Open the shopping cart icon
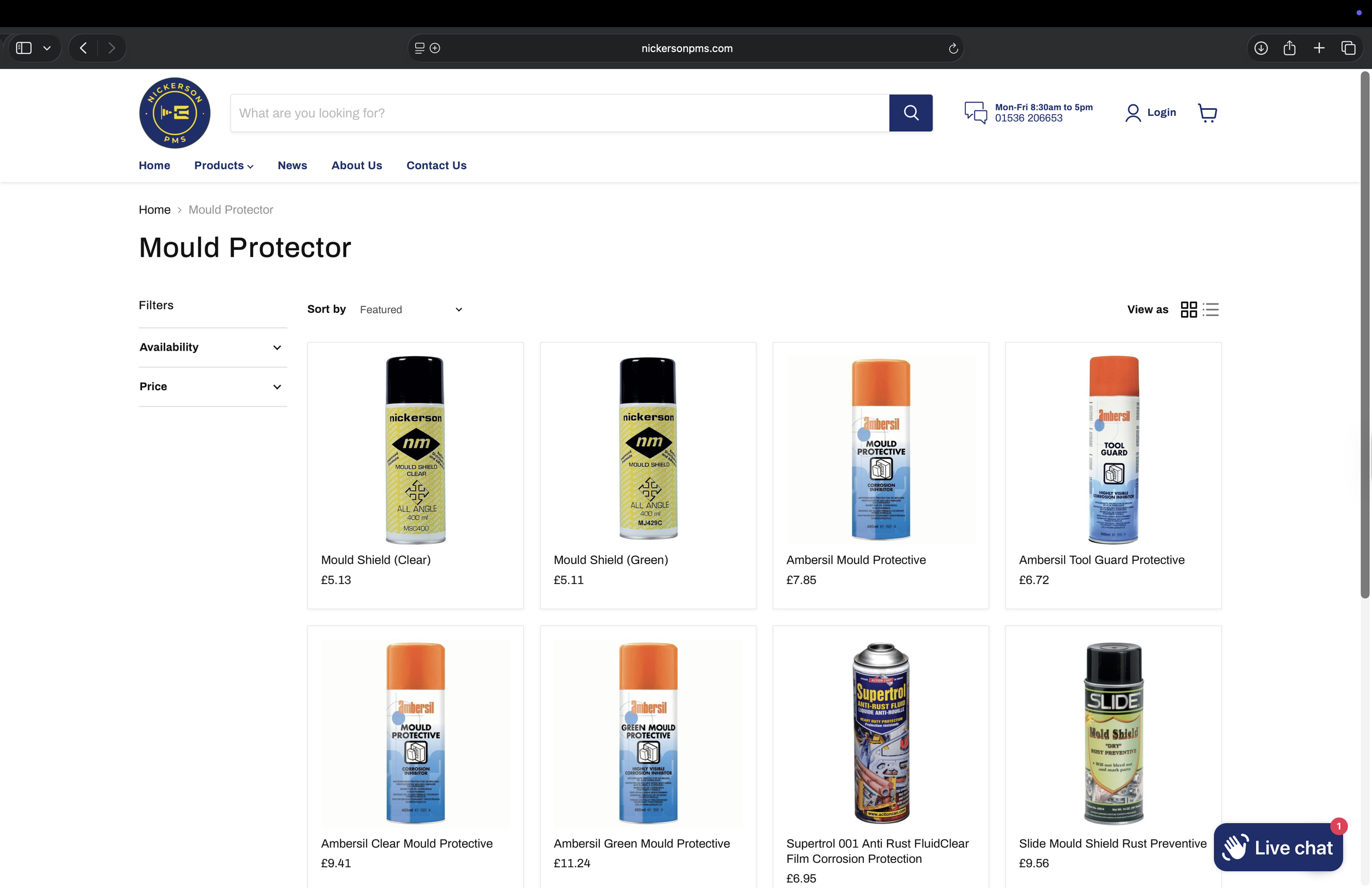The image size is (1372, 888). pos(1207,113)
